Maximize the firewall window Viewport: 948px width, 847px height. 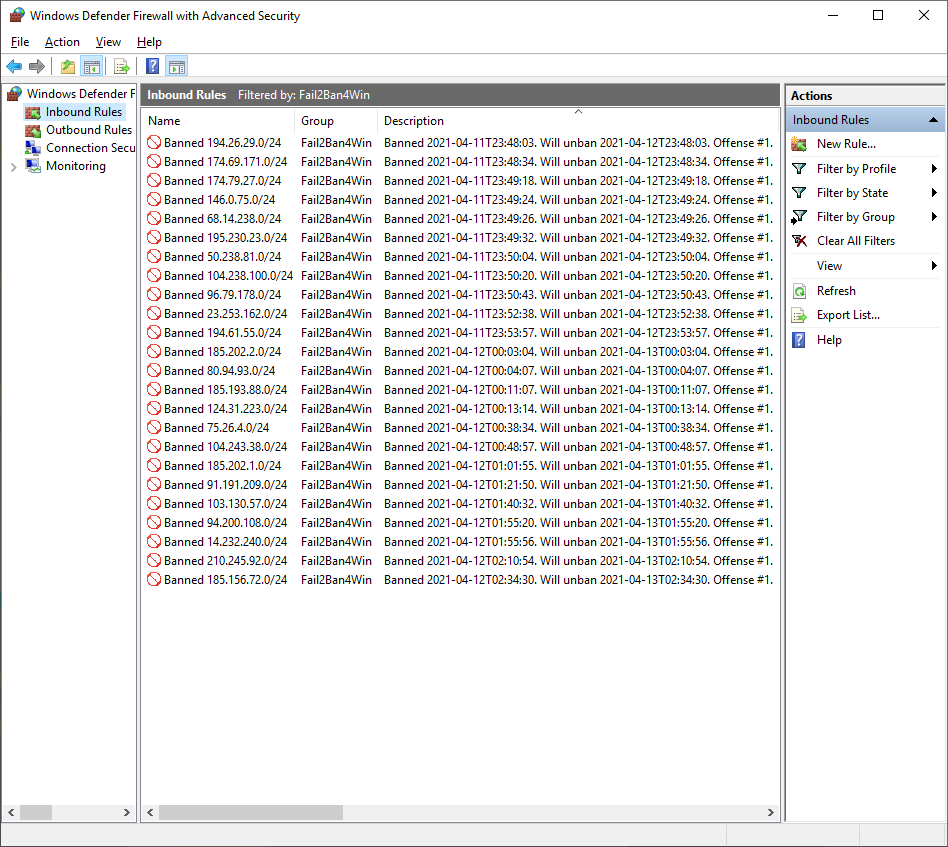click(878, 15)
